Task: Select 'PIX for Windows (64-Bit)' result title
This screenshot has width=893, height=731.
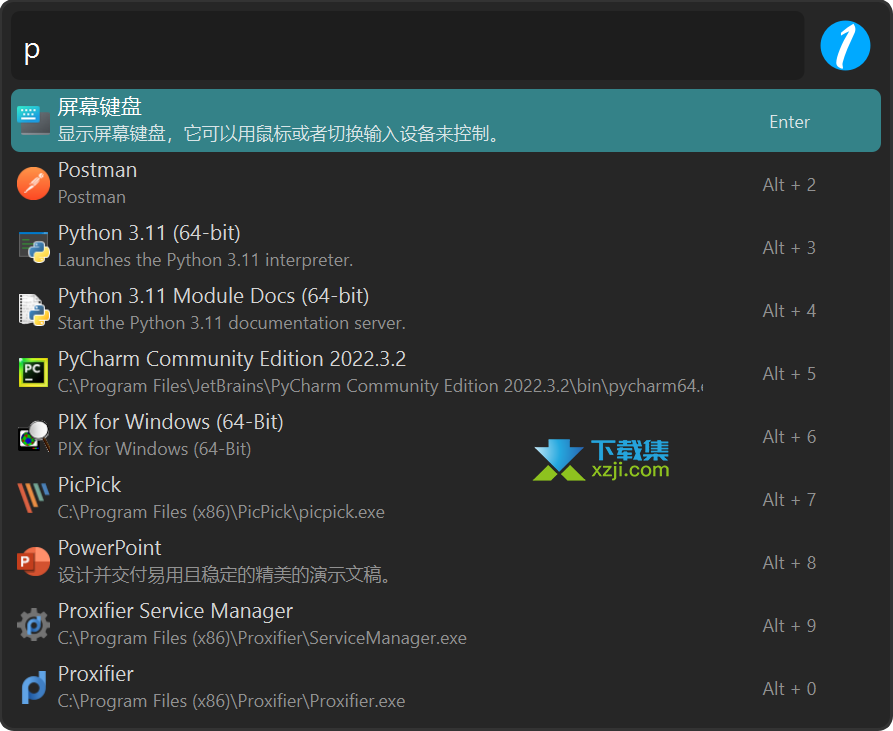Action: coord(171,422)
